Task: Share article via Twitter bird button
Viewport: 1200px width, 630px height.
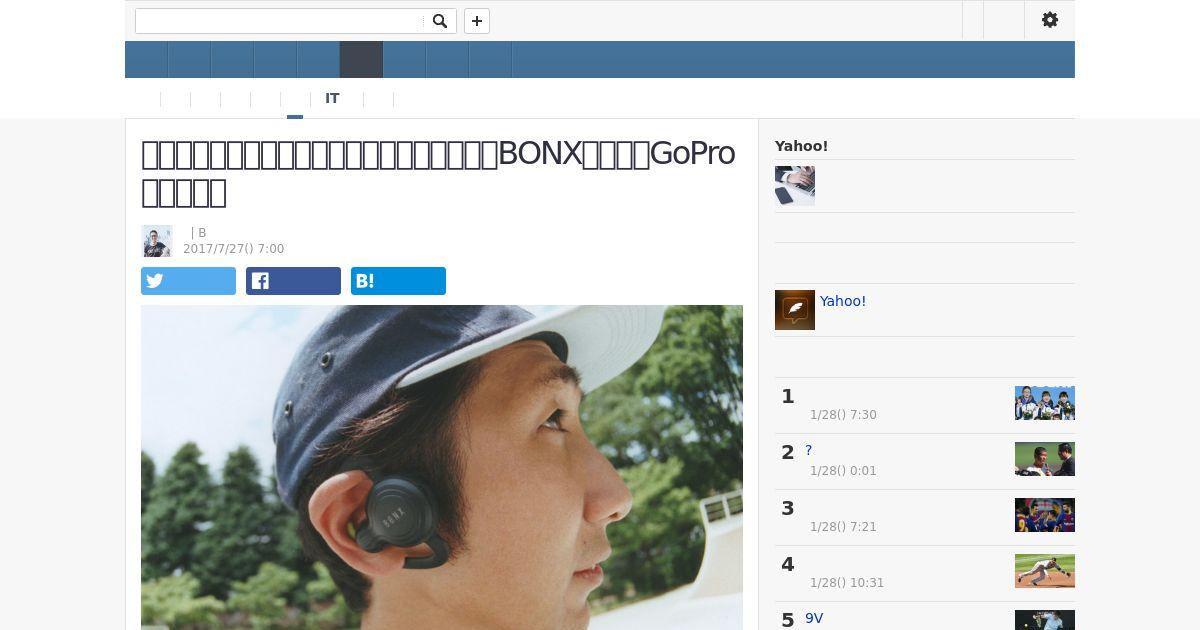Action: coord(188,281)
